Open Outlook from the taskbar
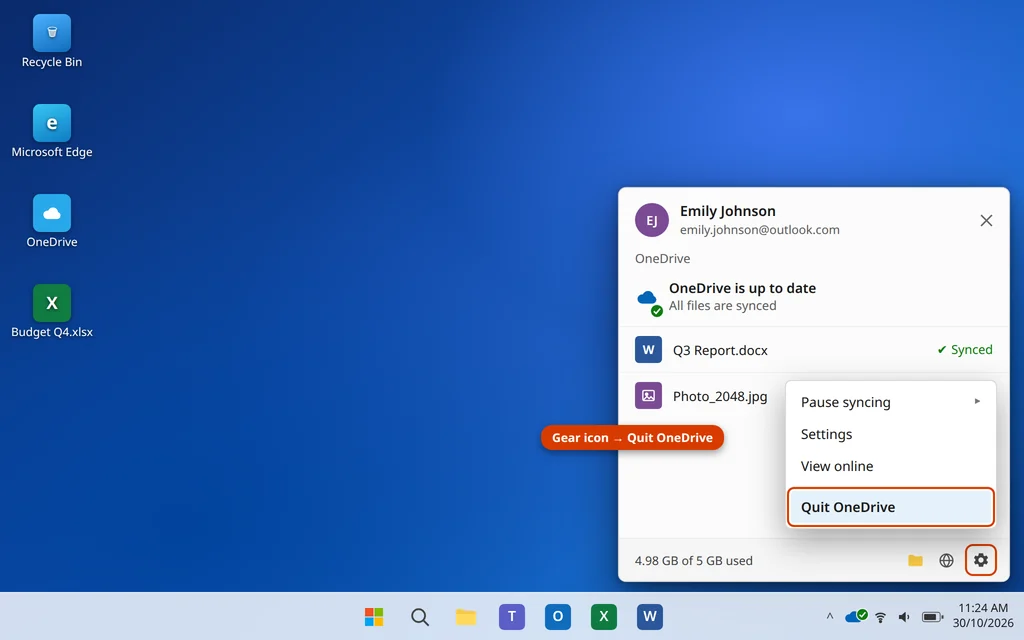 click(x=558, y=616)
